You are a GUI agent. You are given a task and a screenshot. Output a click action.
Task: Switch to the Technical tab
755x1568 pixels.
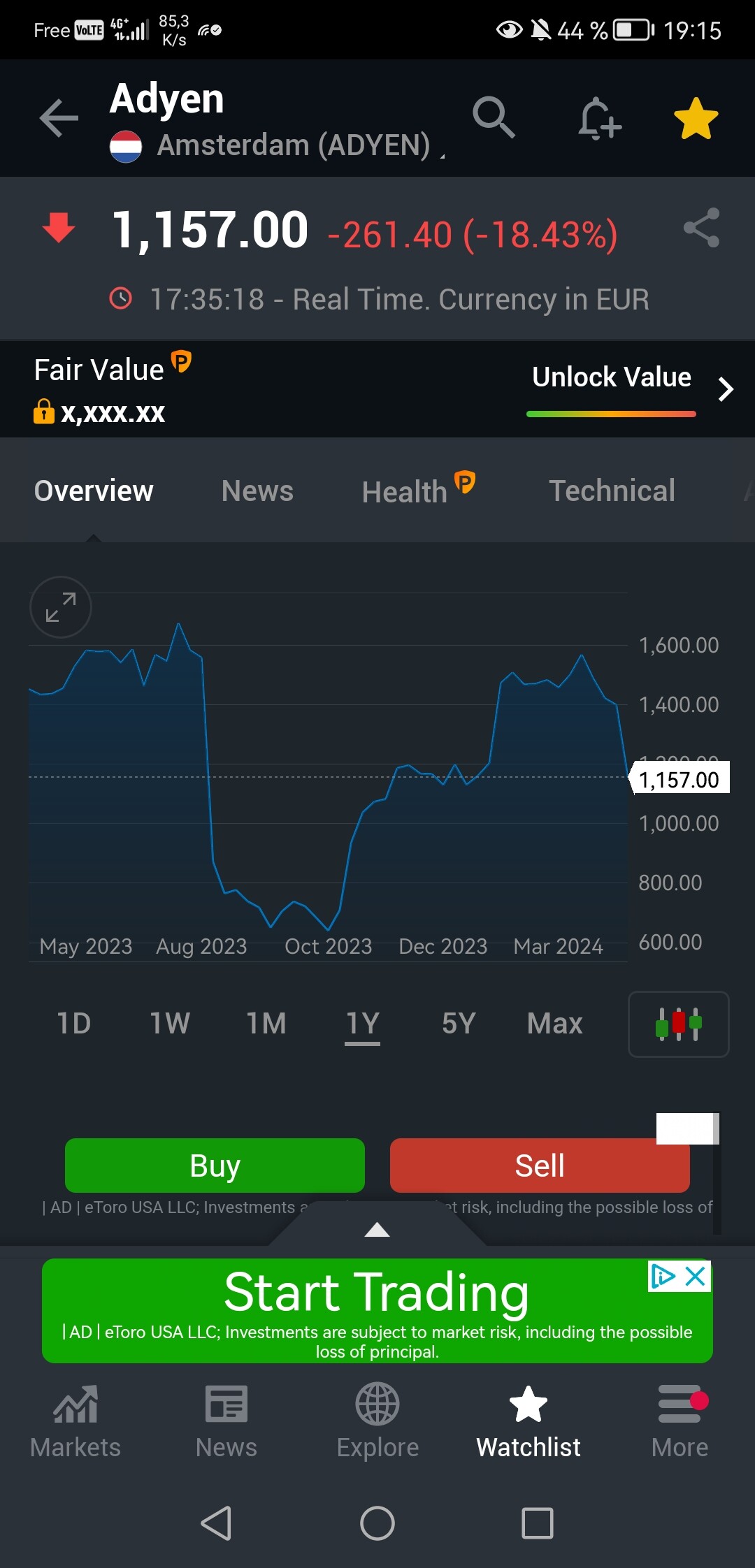pos(612,491)
